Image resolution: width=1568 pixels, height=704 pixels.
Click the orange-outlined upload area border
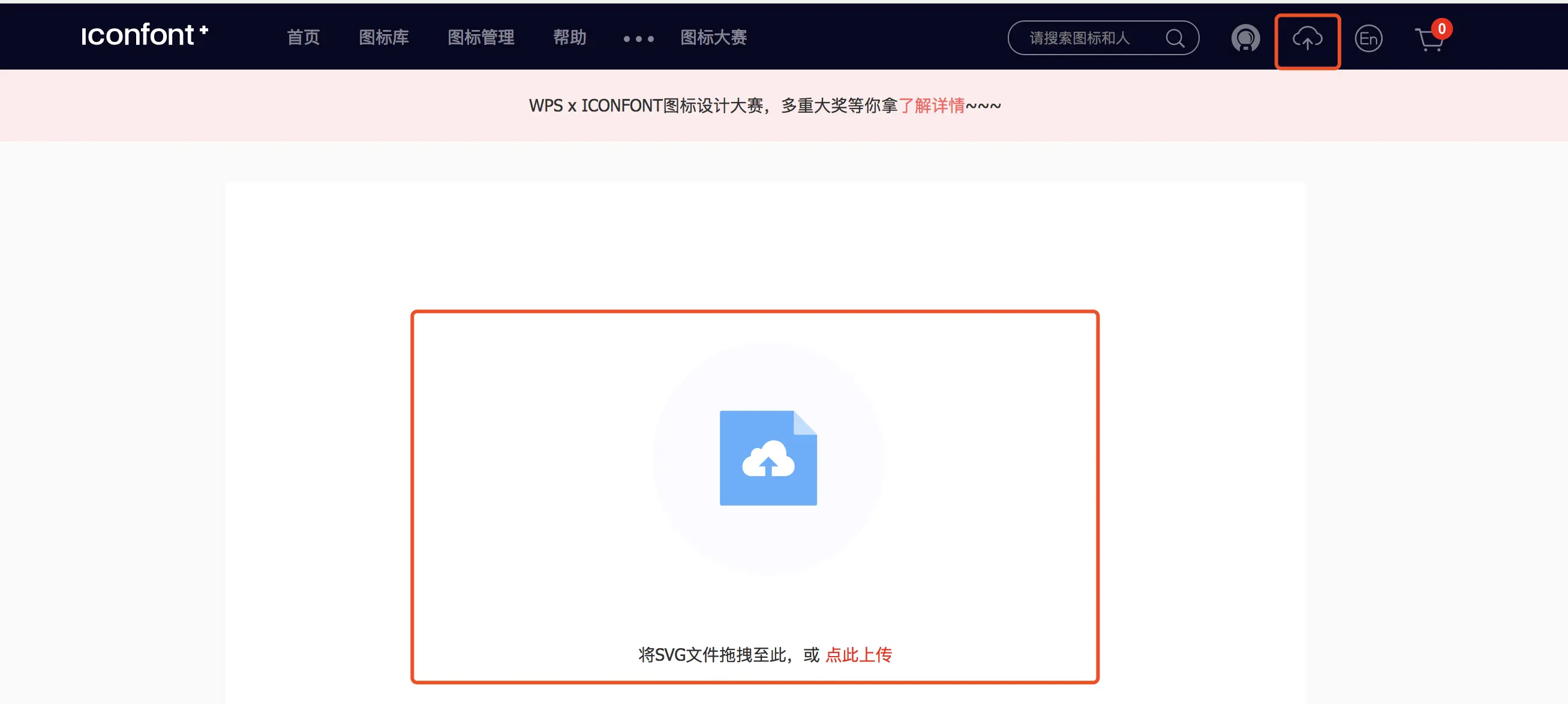pyautogui.click(x=755, y=312)
